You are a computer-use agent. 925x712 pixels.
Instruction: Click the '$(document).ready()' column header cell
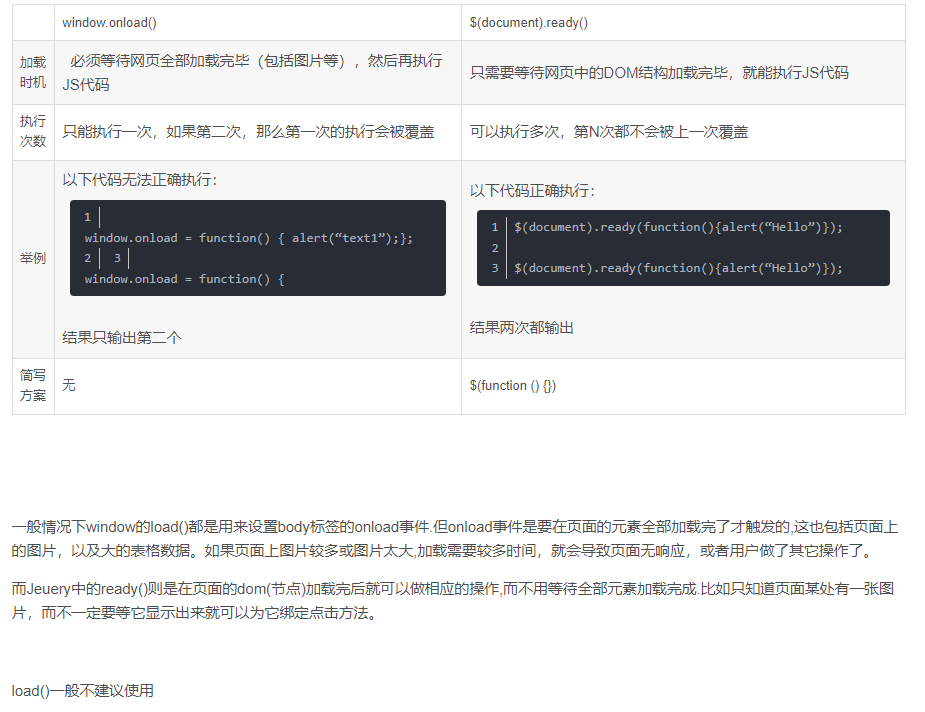tap(683, 22)
